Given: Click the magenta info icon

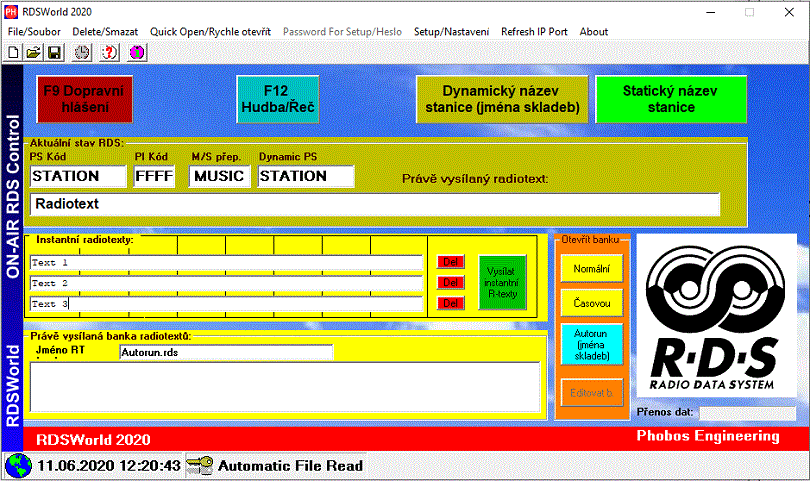Looking at the screenshot, I should (x=137, y=53).
